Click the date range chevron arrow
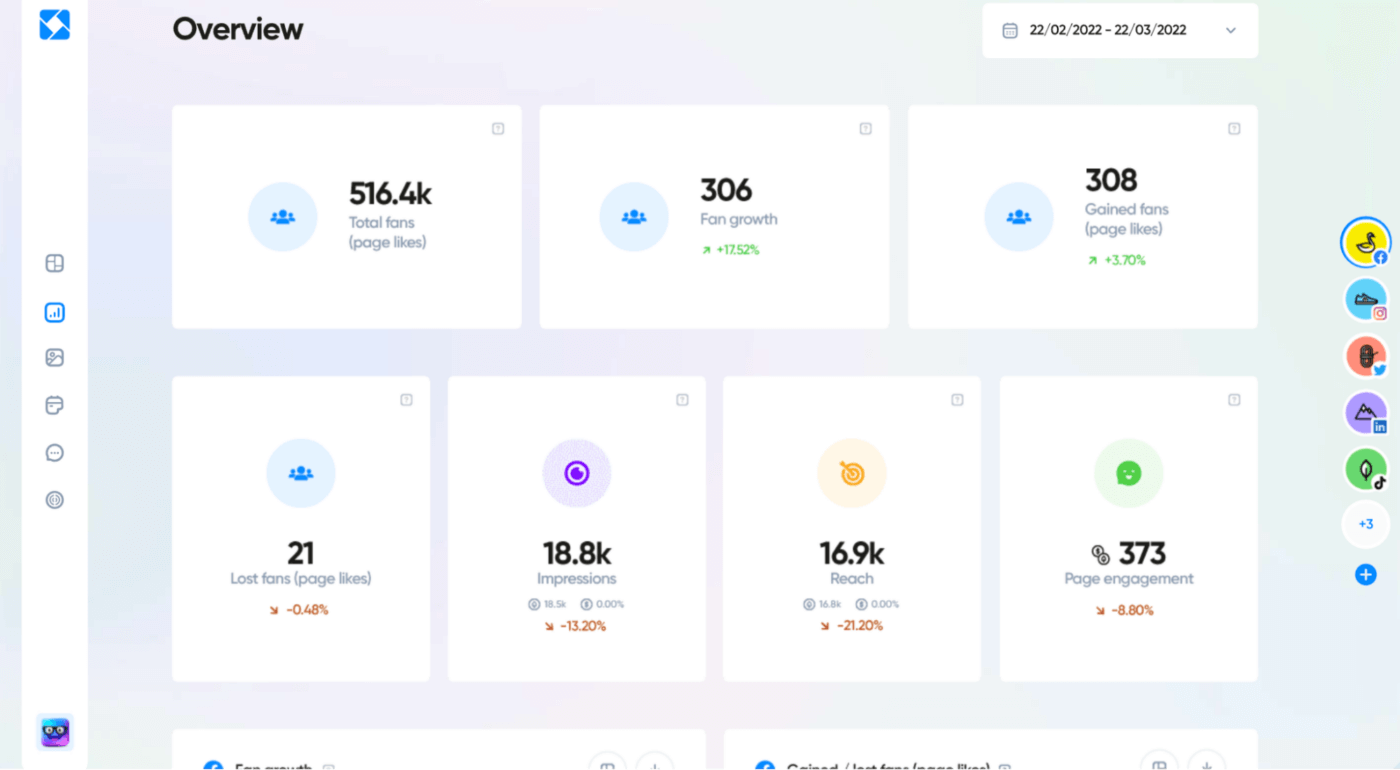The height and width of the screenshot is (770, 1400). click(x=1231, y=30)
